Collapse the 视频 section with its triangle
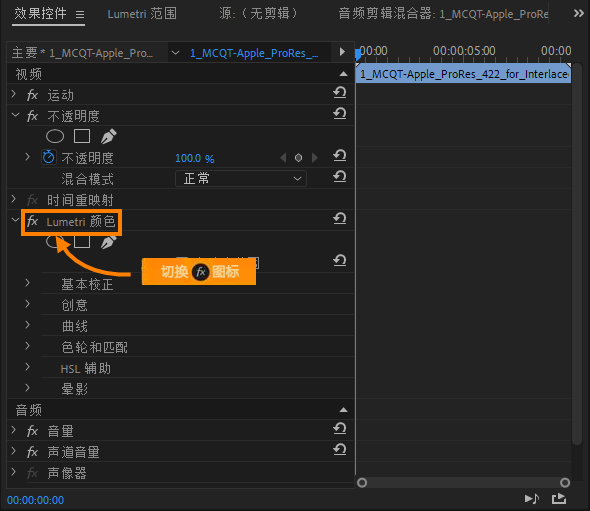Viewport: 590px width, 511px height. pos(343,74)
